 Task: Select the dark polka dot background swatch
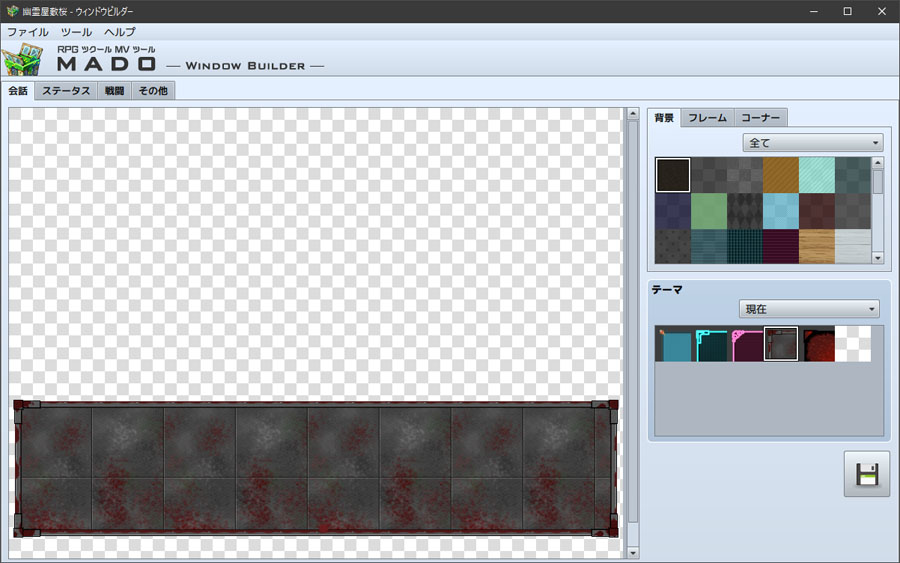[x=673, y=247]
